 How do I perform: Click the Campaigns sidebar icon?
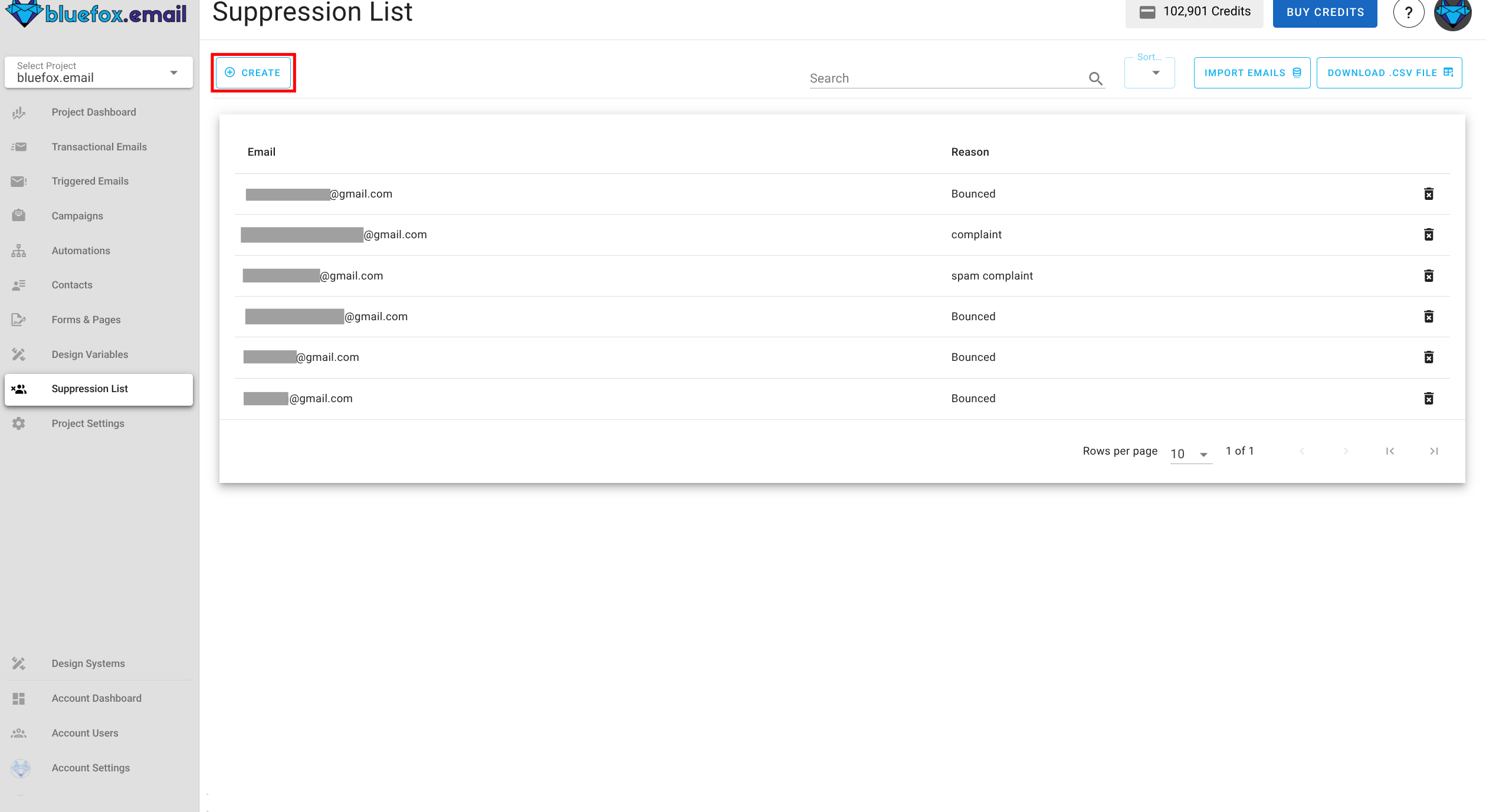[18, 215]
